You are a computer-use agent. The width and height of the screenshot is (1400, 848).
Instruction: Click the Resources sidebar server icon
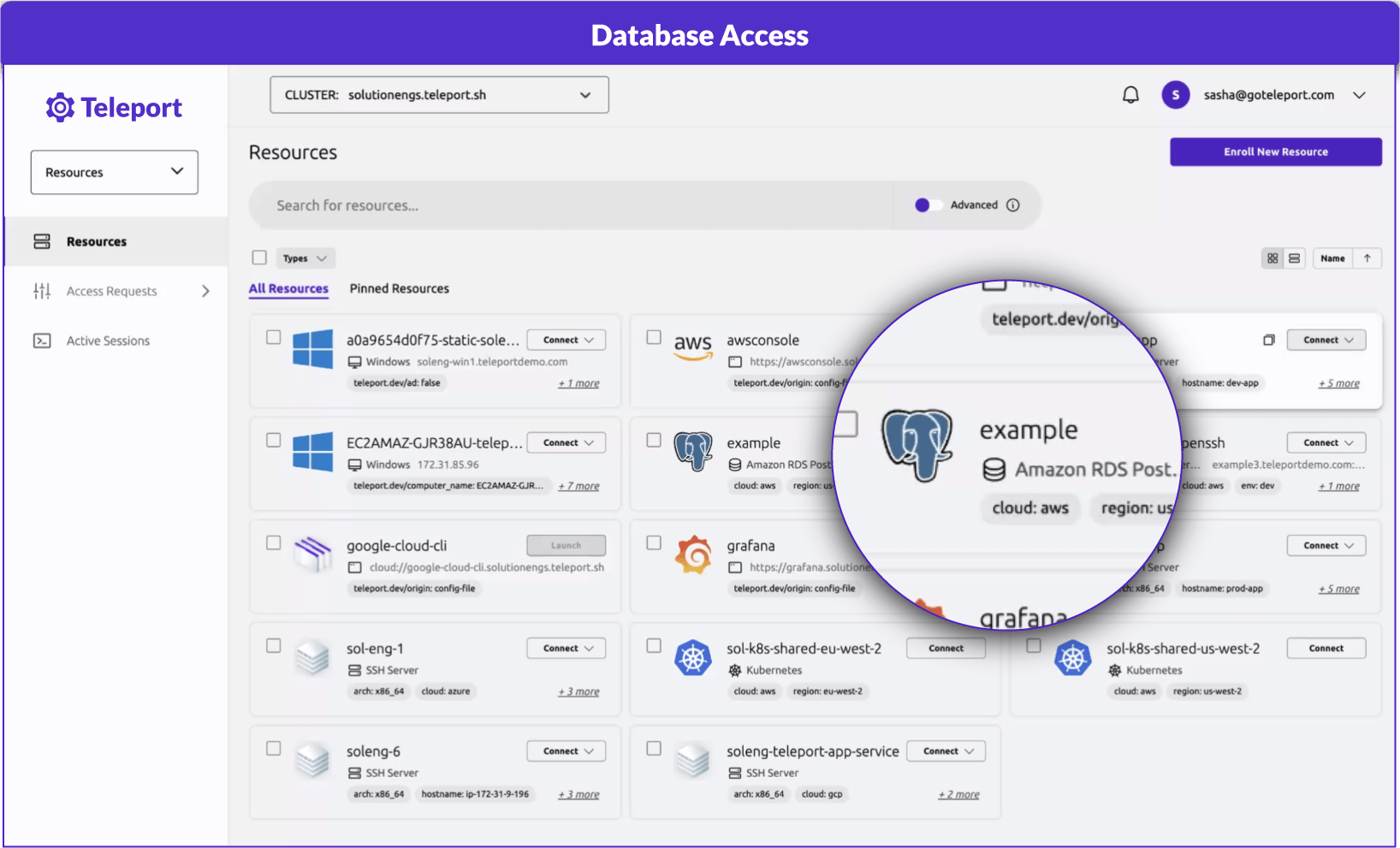click(x=42, y=242)
